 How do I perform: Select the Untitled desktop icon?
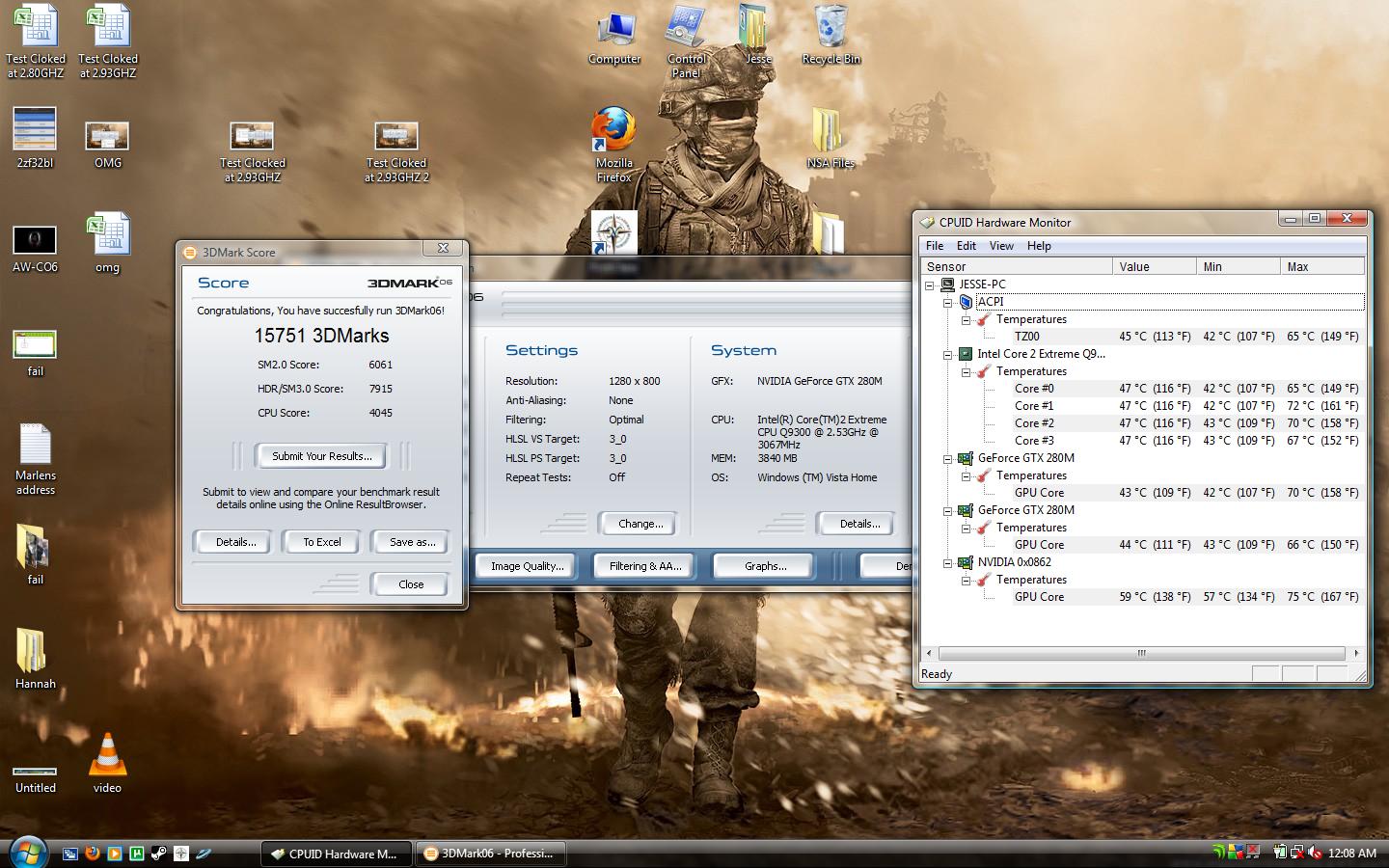36,779
